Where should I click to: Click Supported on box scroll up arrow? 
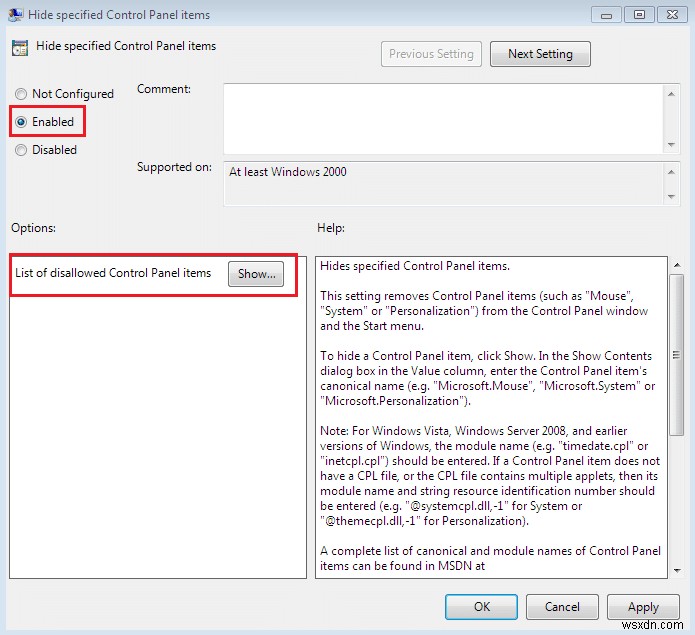[x=672, y=172]
